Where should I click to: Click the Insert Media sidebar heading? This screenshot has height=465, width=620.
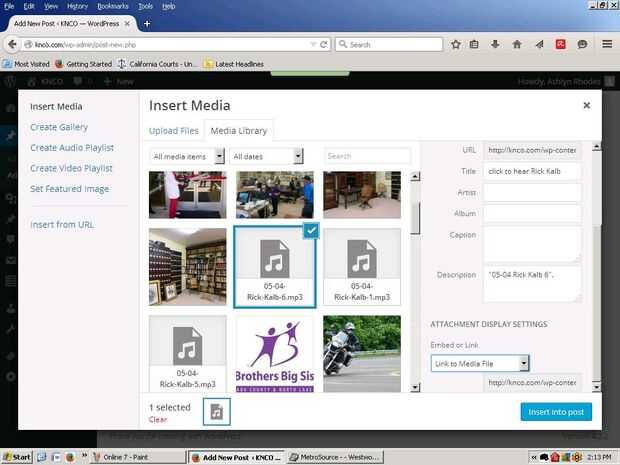[x=56, y=106]
